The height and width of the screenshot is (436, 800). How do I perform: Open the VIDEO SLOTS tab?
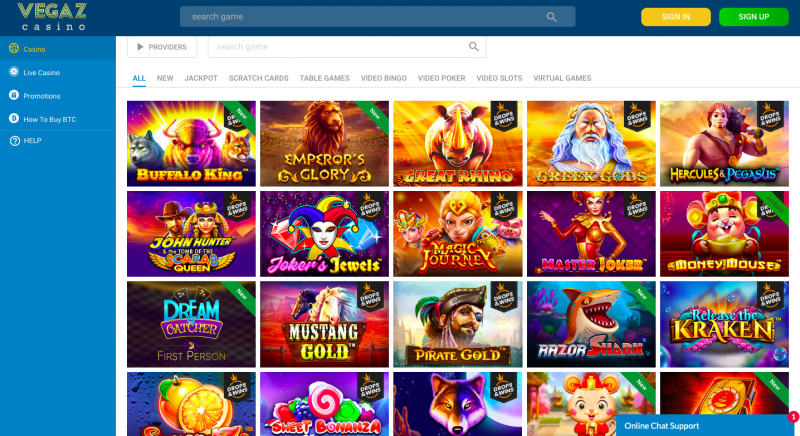pos(499,78)
